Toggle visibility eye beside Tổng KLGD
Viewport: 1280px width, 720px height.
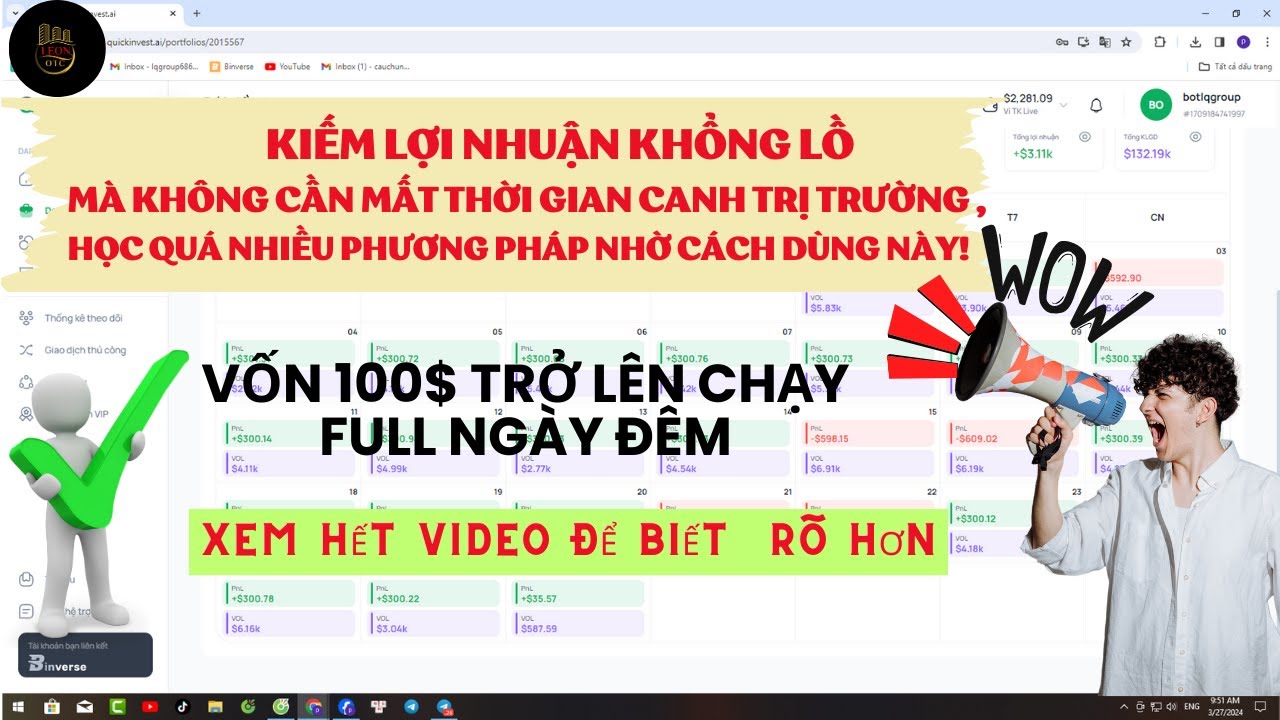coord(1195,137)
